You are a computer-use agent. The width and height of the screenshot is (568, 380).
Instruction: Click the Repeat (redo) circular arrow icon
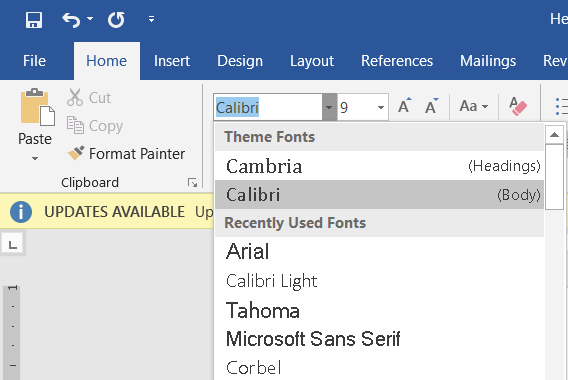coord(116,20)
